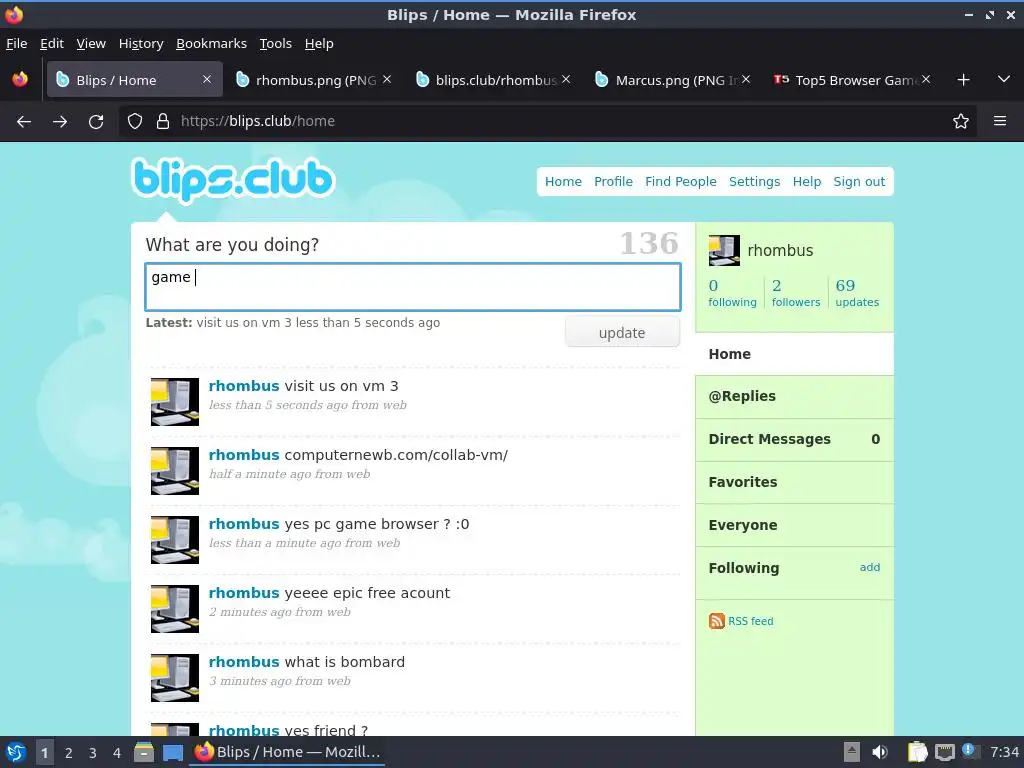Viewport: 1024px width, 768px height.
Task: Click the desktop start menu icon
Action: [x=16, y=752]
